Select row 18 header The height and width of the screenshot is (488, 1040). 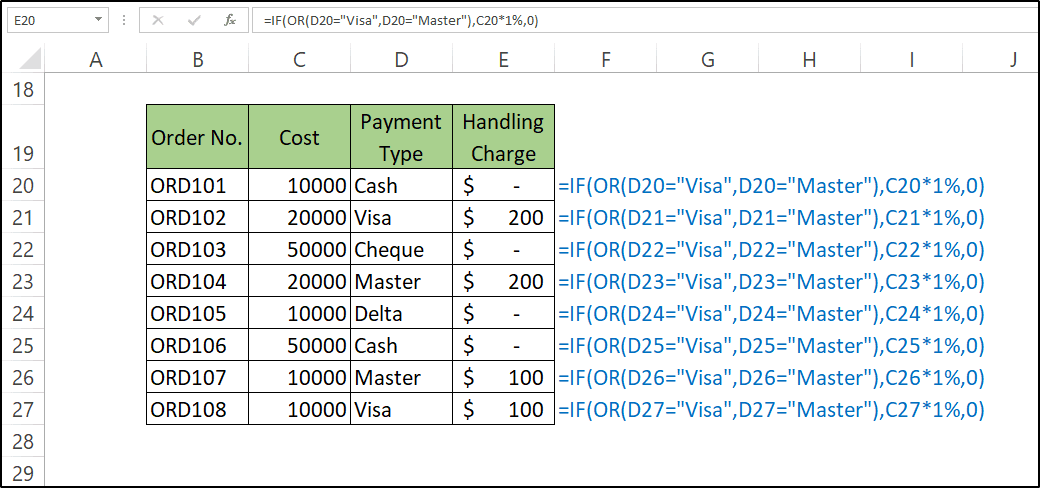point(23,90)
